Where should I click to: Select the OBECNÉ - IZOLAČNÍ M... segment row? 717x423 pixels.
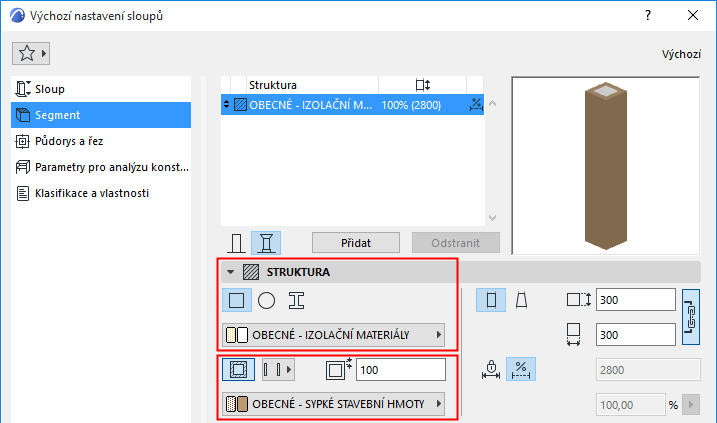[352, 105]
